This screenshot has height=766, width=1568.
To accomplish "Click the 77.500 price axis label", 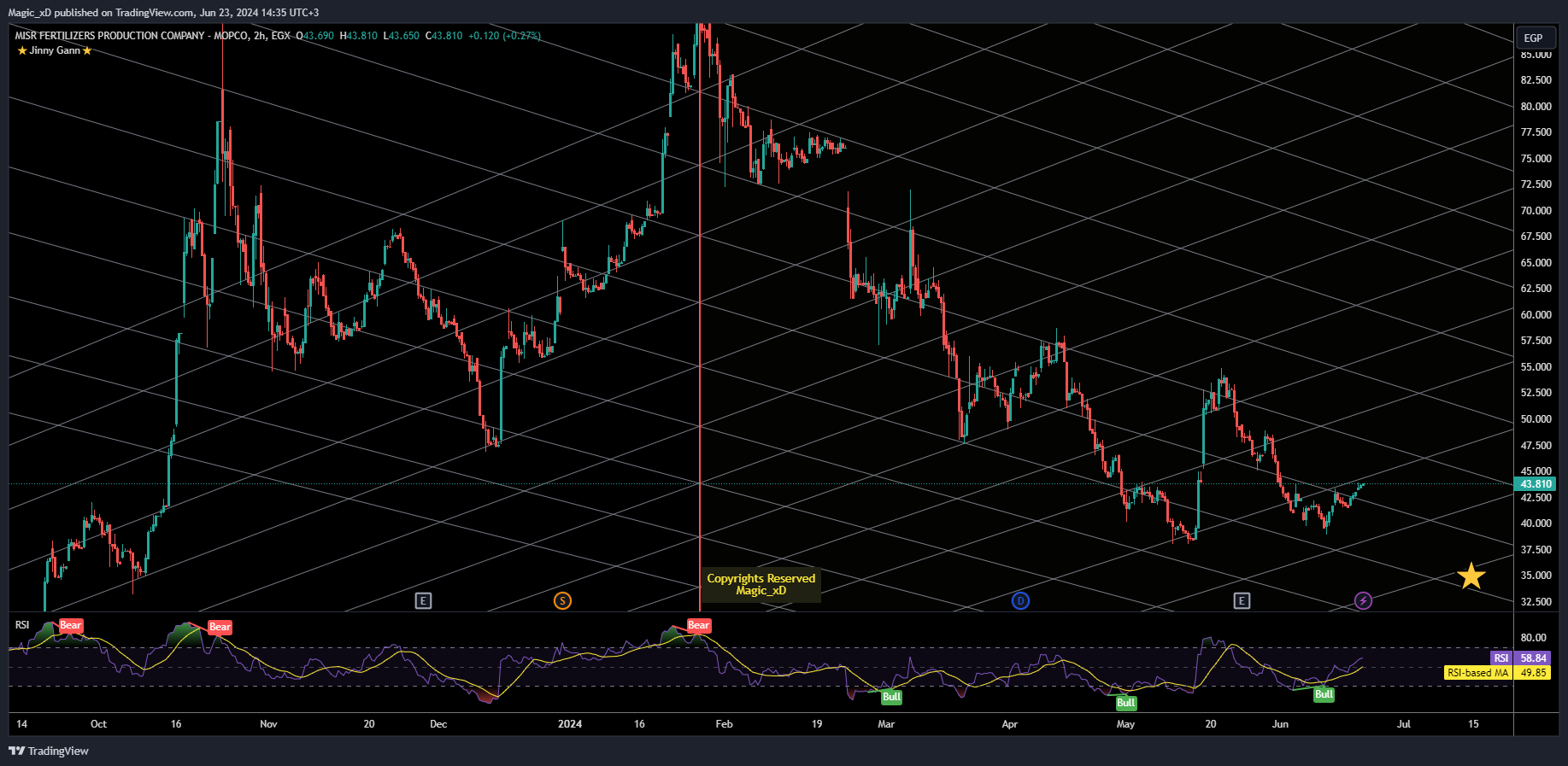I will tap(1536, 132).
